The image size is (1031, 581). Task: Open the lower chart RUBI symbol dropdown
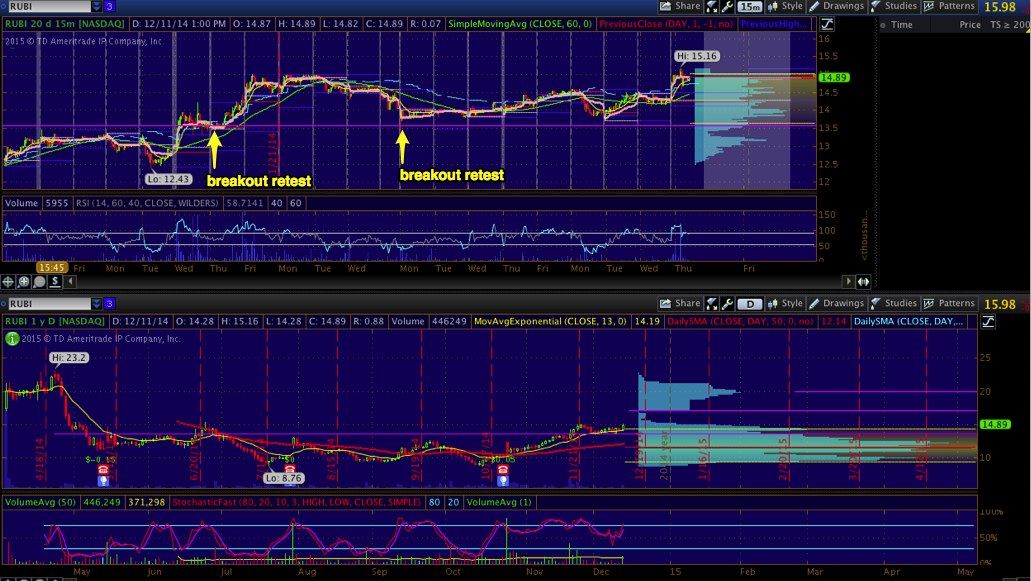(x=96, y=304)
